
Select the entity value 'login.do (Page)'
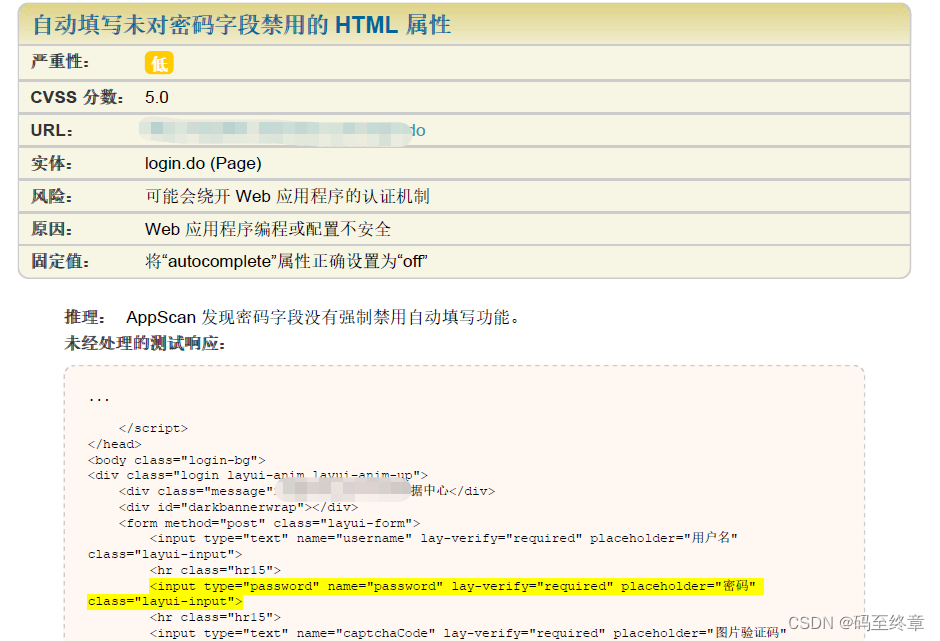point(203,164)
